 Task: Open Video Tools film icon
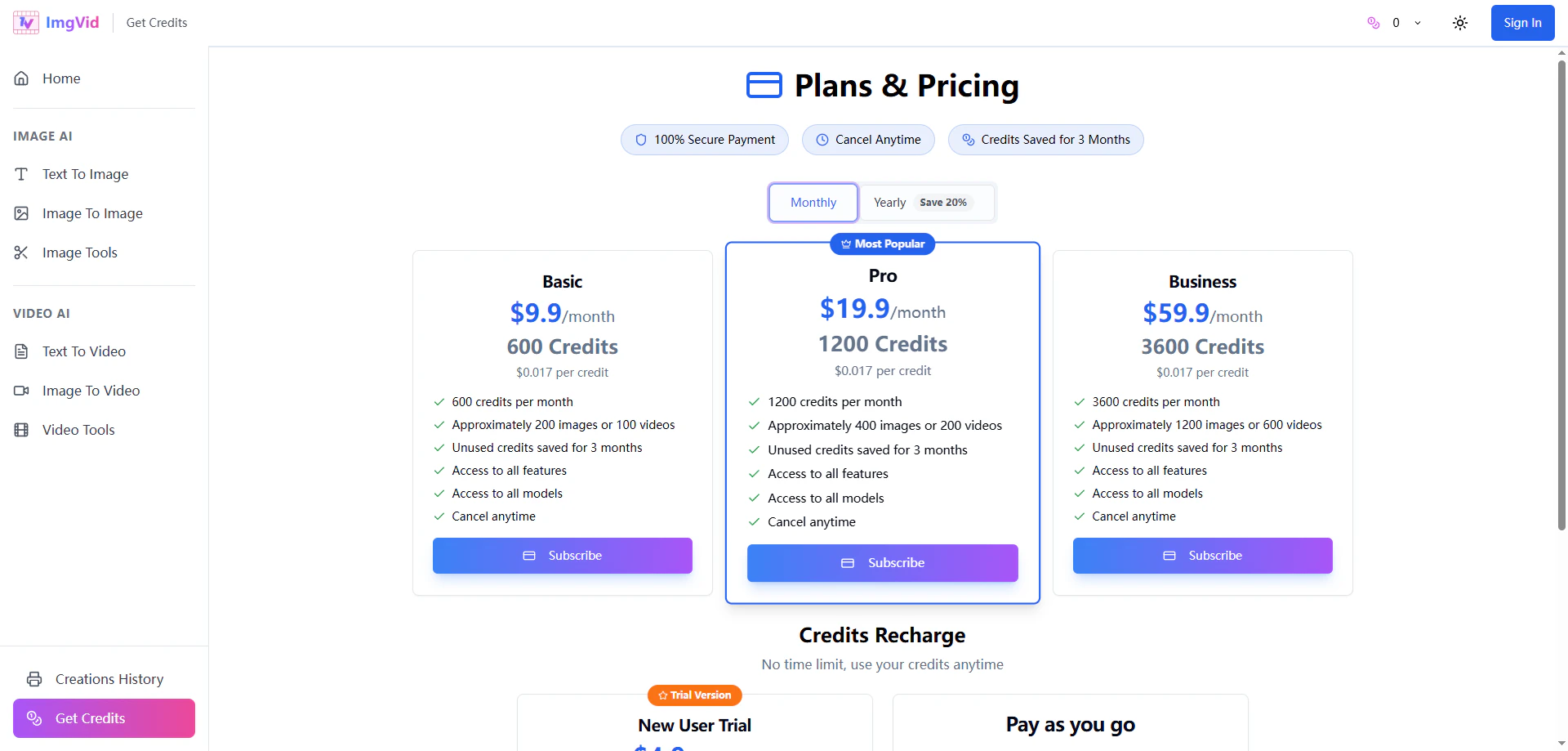[x=22, y=430]
